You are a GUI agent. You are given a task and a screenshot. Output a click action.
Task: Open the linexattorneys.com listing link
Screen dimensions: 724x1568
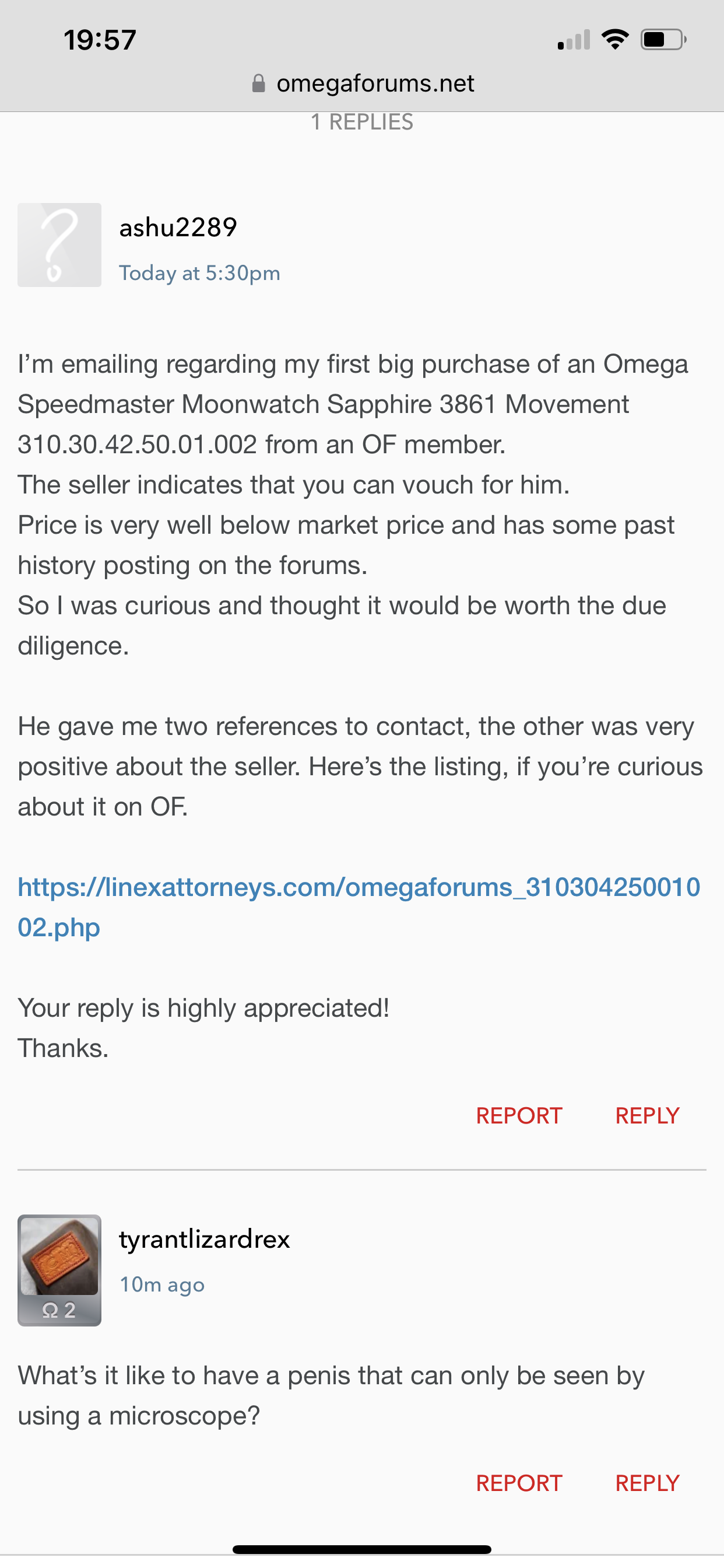tap(359, 907)
